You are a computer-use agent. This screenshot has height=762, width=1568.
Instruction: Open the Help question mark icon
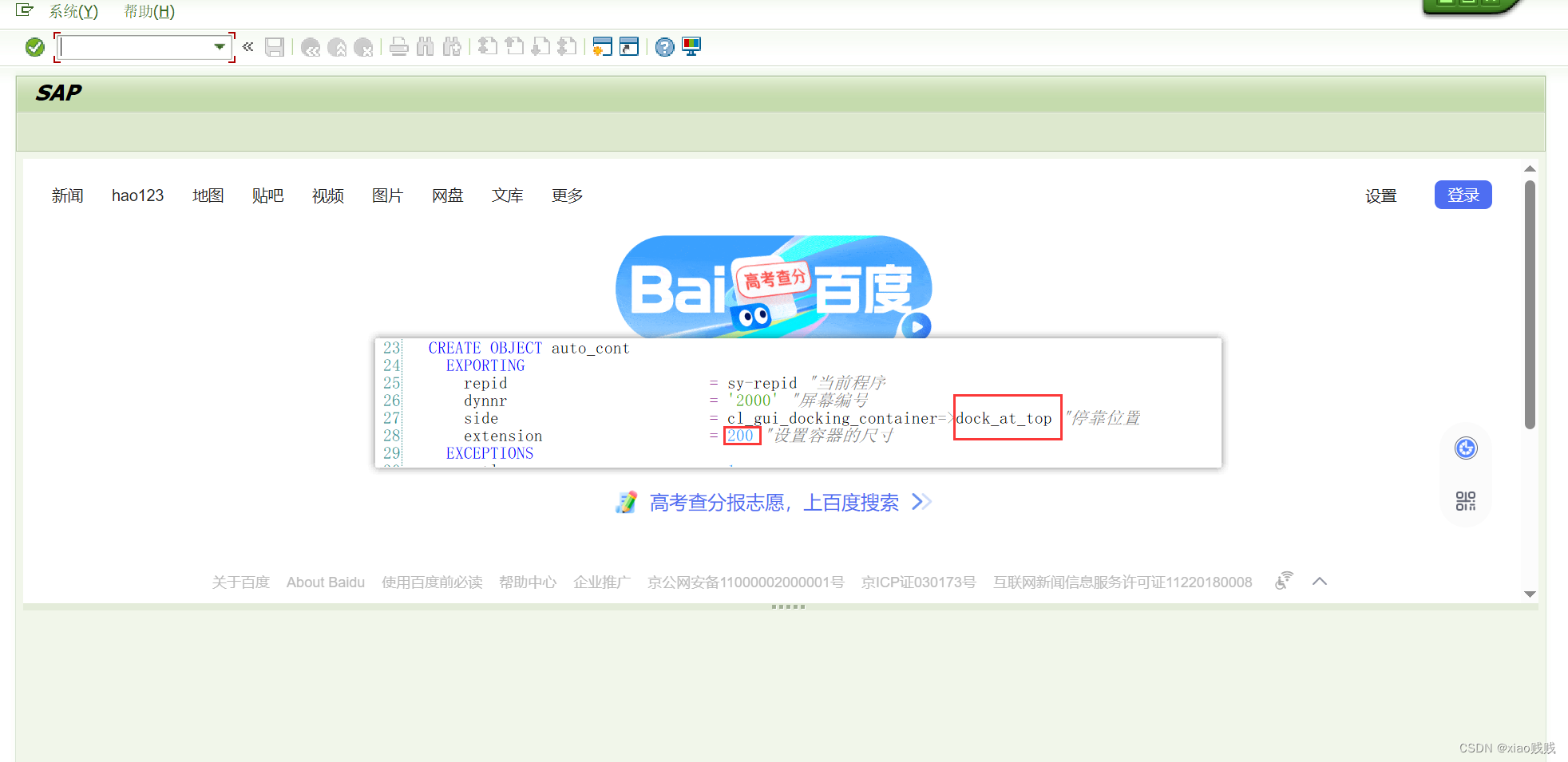coord(664,47)
